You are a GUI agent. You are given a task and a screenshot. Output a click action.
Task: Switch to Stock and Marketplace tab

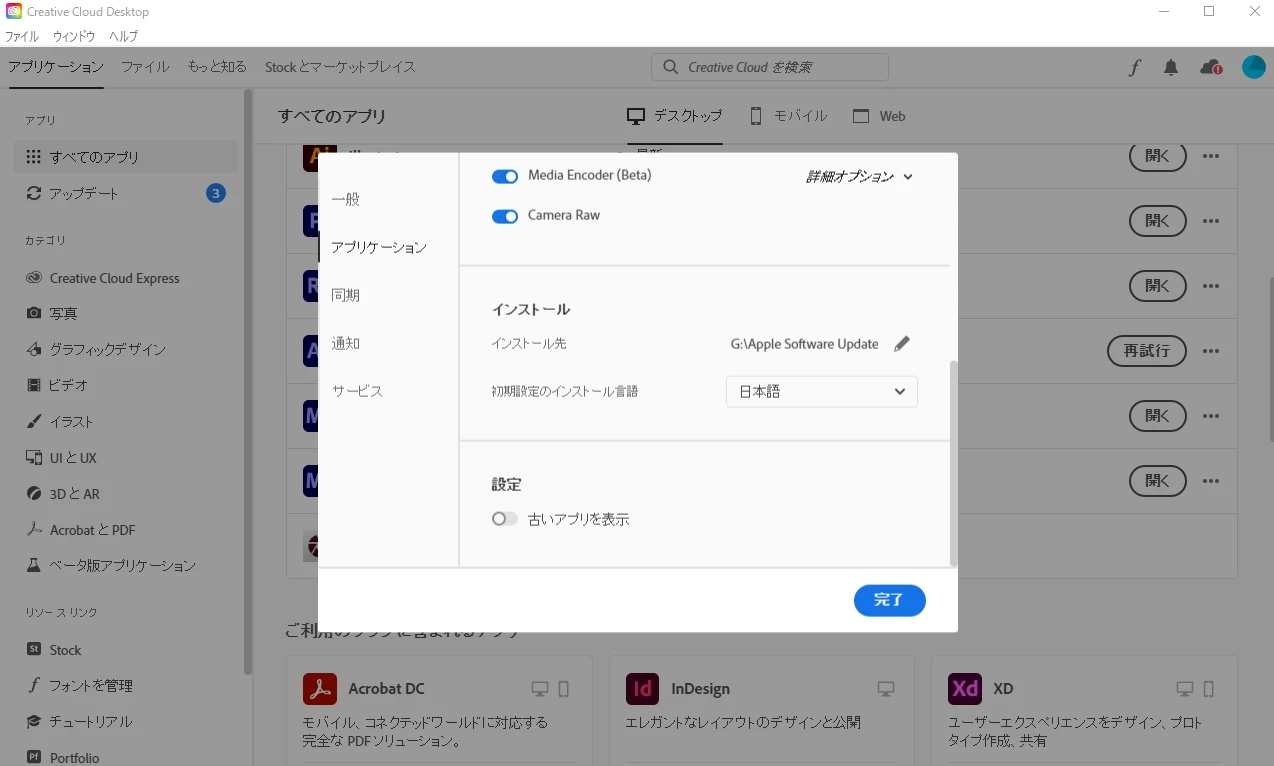point(340,67)
